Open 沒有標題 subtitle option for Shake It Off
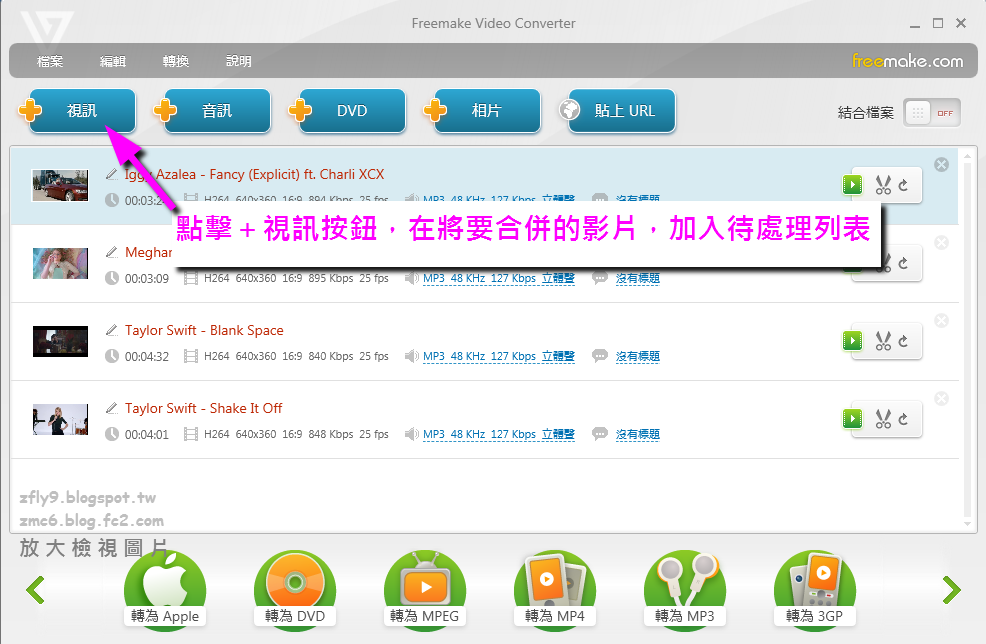 click(638, 435)
